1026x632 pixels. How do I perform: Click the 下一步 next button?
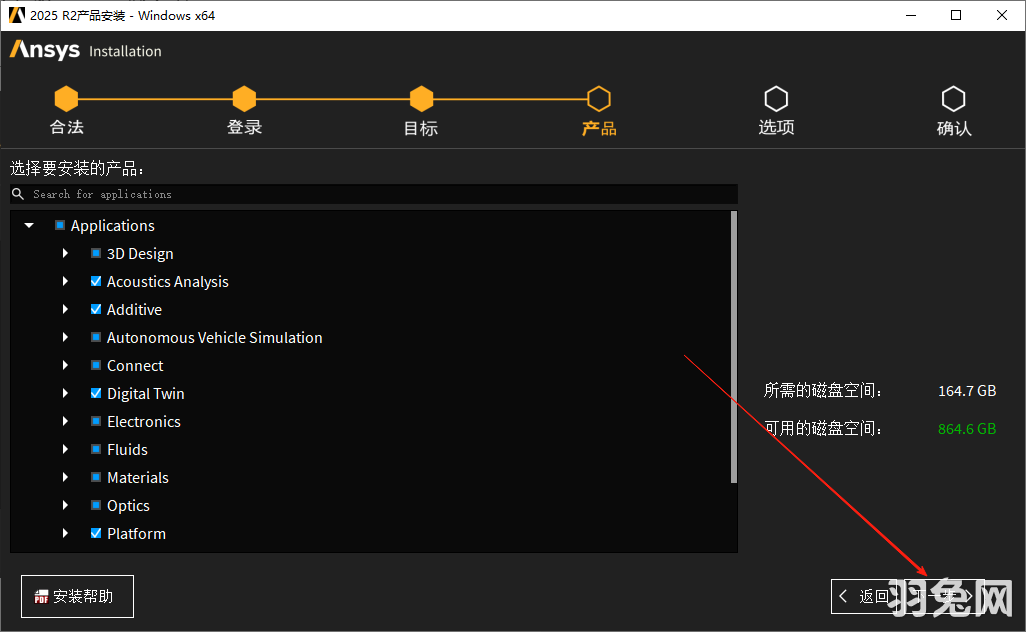click(x=945, y=596)
